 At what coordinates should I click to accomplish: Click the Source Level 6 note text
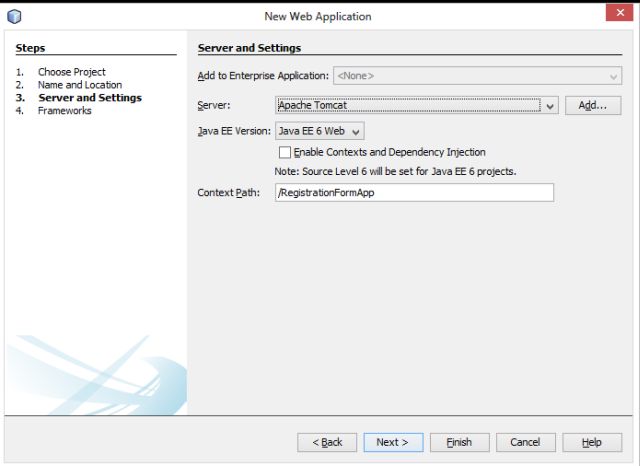(x=395, y=171)
